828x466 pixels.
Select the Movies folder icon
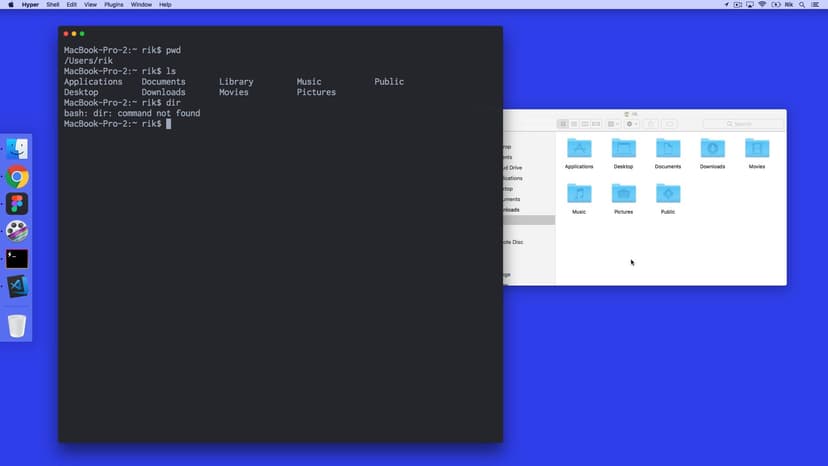pyautogui.click(x=757, y=149)
